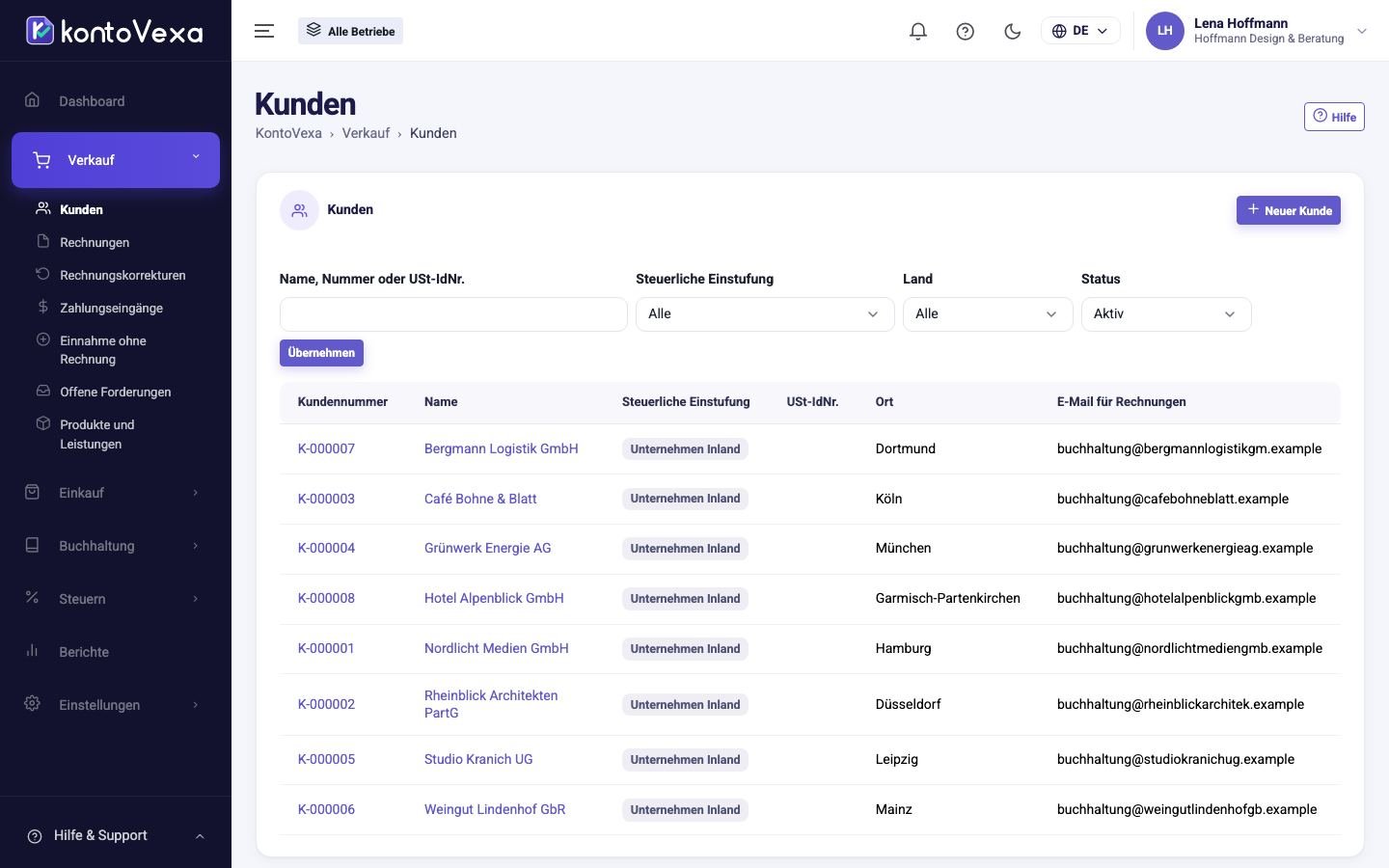
Task: Click the Verkauf breadcrumb link
Action: [366, 133]
